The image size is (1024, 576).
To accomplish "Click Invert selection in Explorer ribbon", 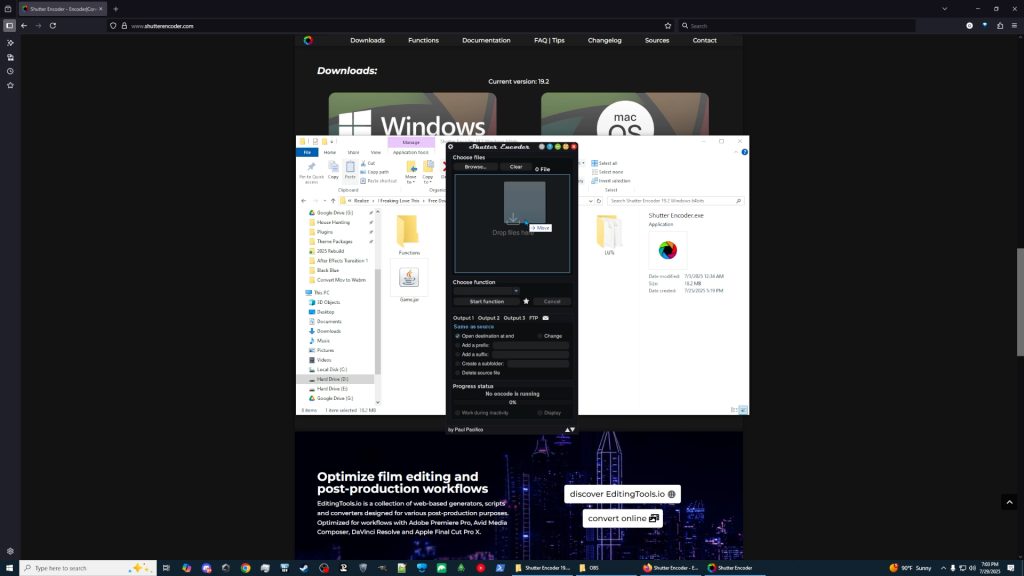I will click(611, 181).
